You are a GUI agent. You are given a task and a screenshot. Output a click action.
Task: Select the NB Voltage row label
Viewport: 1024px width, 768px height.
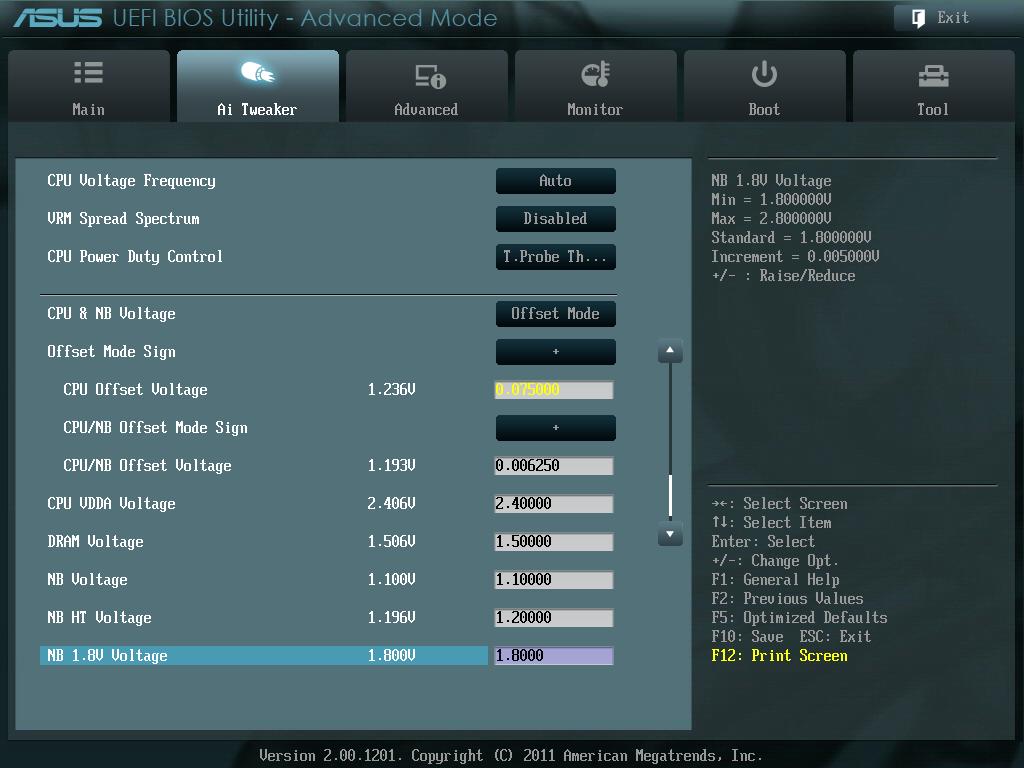88,579
